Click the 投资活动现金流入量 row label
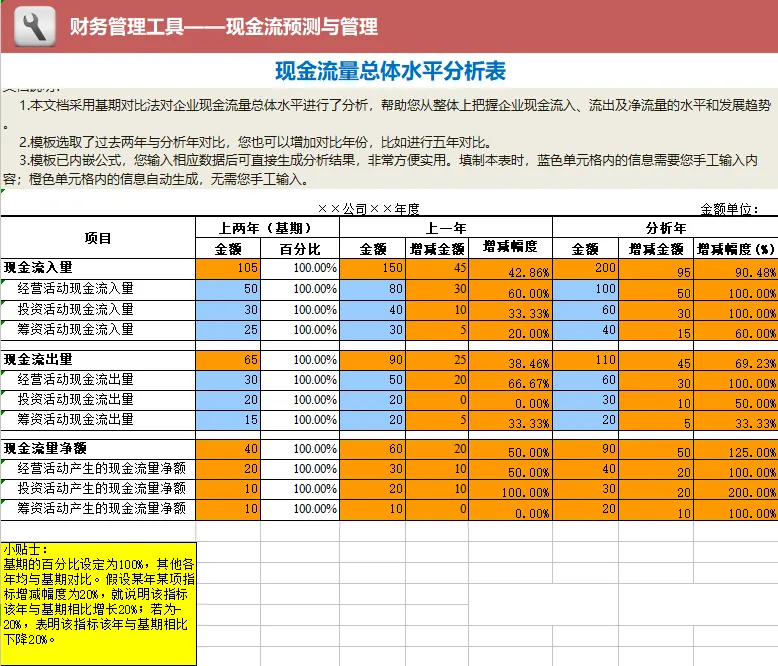The image size is (778, 666). [75, 309]
